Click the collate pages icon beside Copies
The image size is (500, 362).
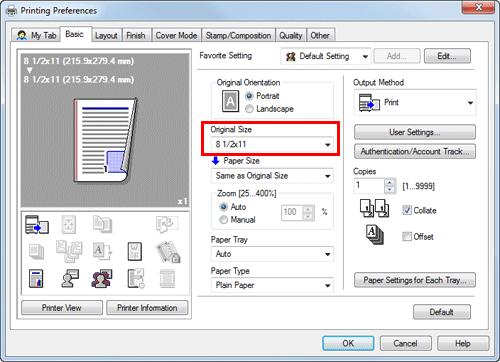[x=374, y=208]
